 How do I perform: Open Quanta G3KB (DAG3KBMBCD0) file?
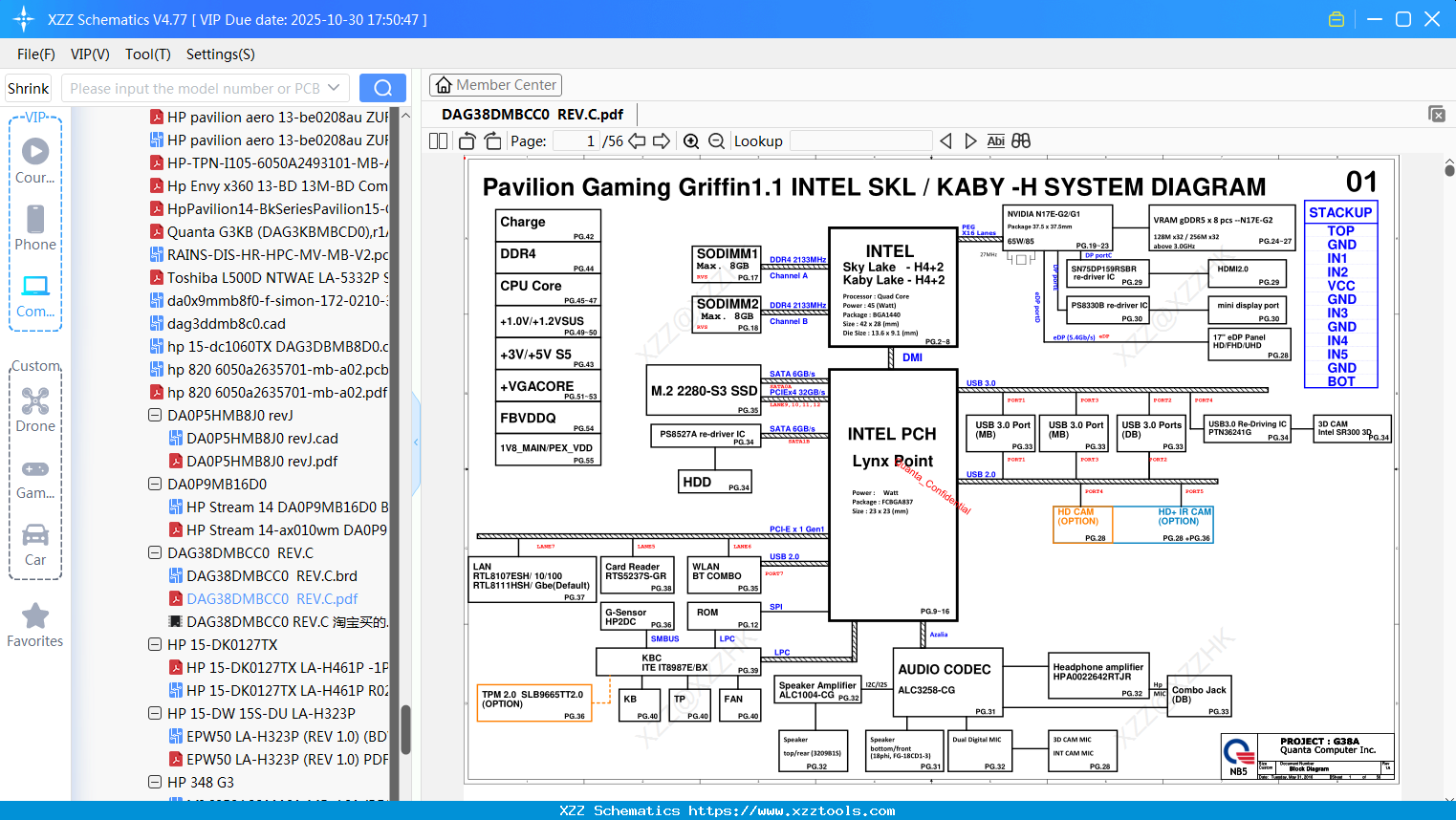270,232
